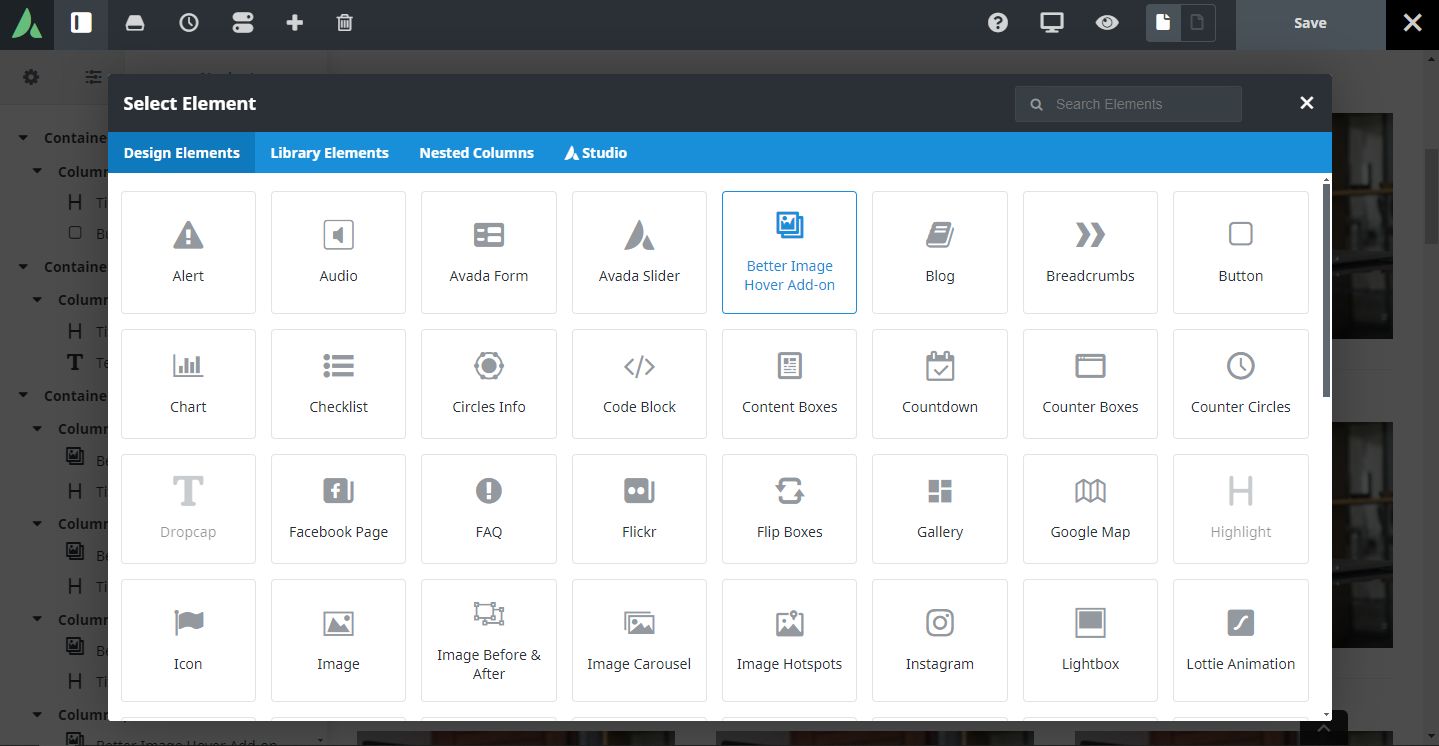This screenshot has height=746, width=1439.
Task: Select the Lottie Animation element
Action: [x=1240, y=640]
